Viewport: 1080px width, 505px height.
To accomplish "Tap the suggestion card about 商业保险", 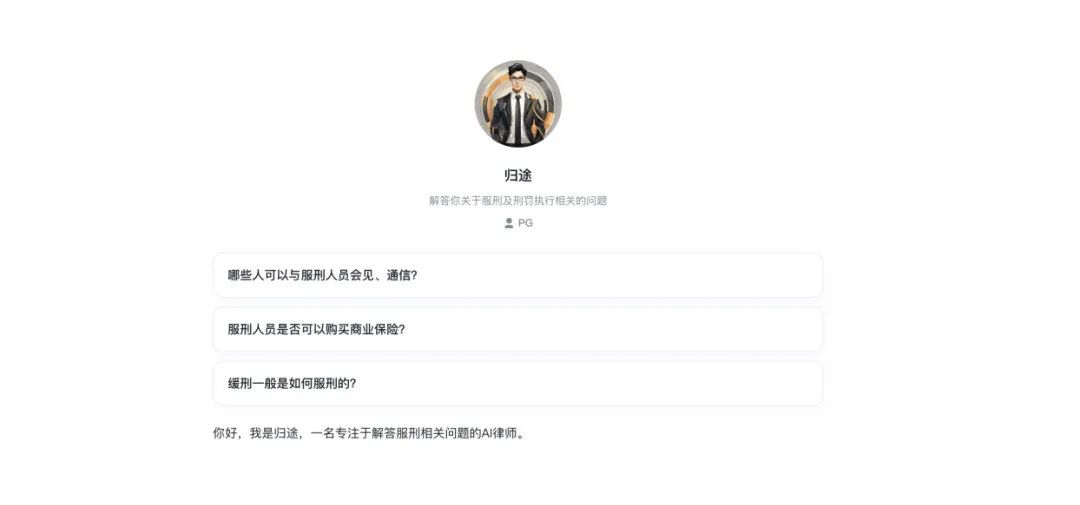I will pos(518,329).
